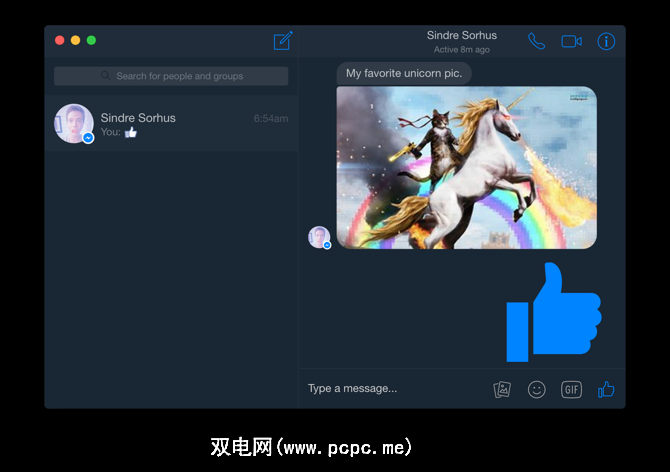
Task: Compose a new message with the pencil icon
Action: pyautogui.click(x=283, y=41)
